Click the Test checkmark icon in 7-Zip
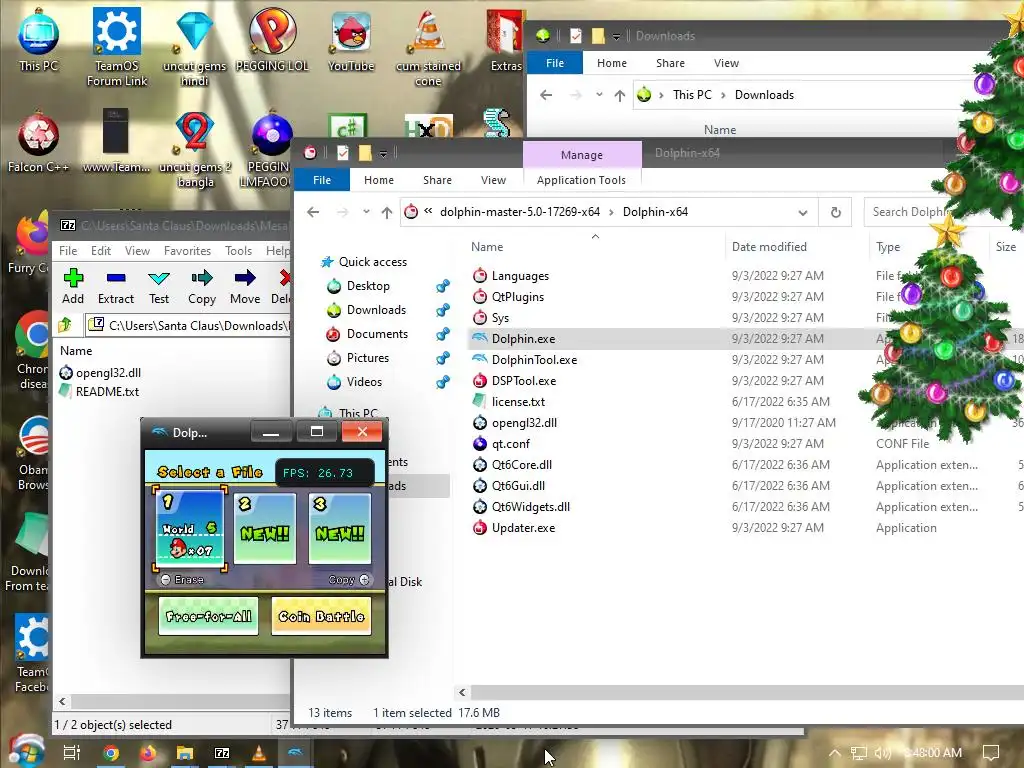This screenshot has width=1024, height=768. tap(159, 278)
